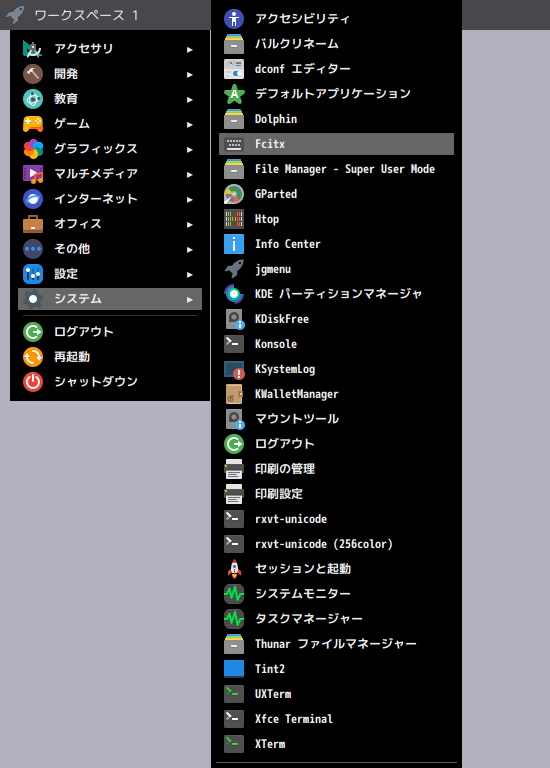This screenshot has height=768, width=550.
Task: Click the GParted disk icon
Action: click(x=234, y=194)
